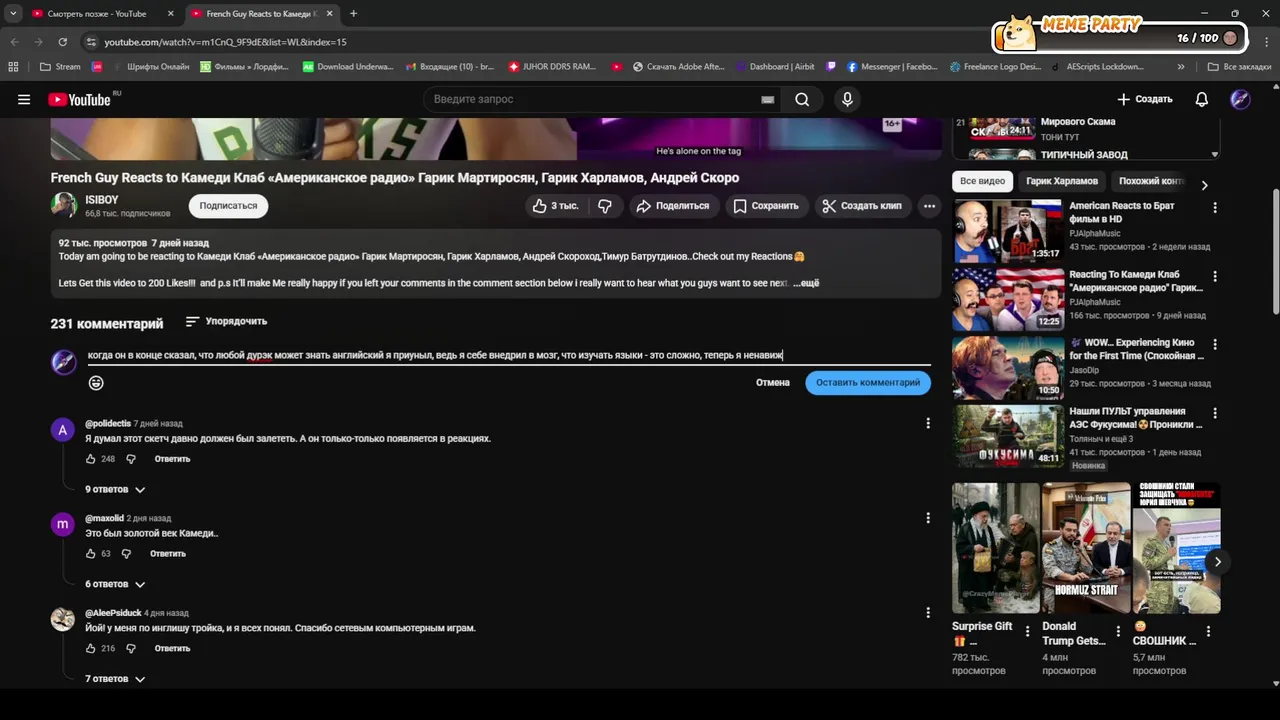Open the WOW... Experiencing Кино video thumbnail
The width and height of the screenshot is (1280, 720).
point(1007,367)
